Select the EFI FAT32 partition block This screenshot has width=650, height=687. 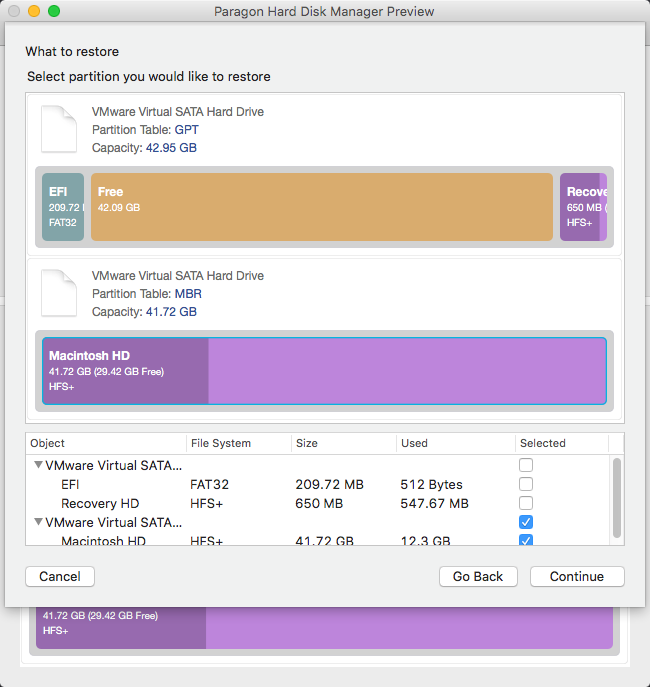(x=63, y=207)
